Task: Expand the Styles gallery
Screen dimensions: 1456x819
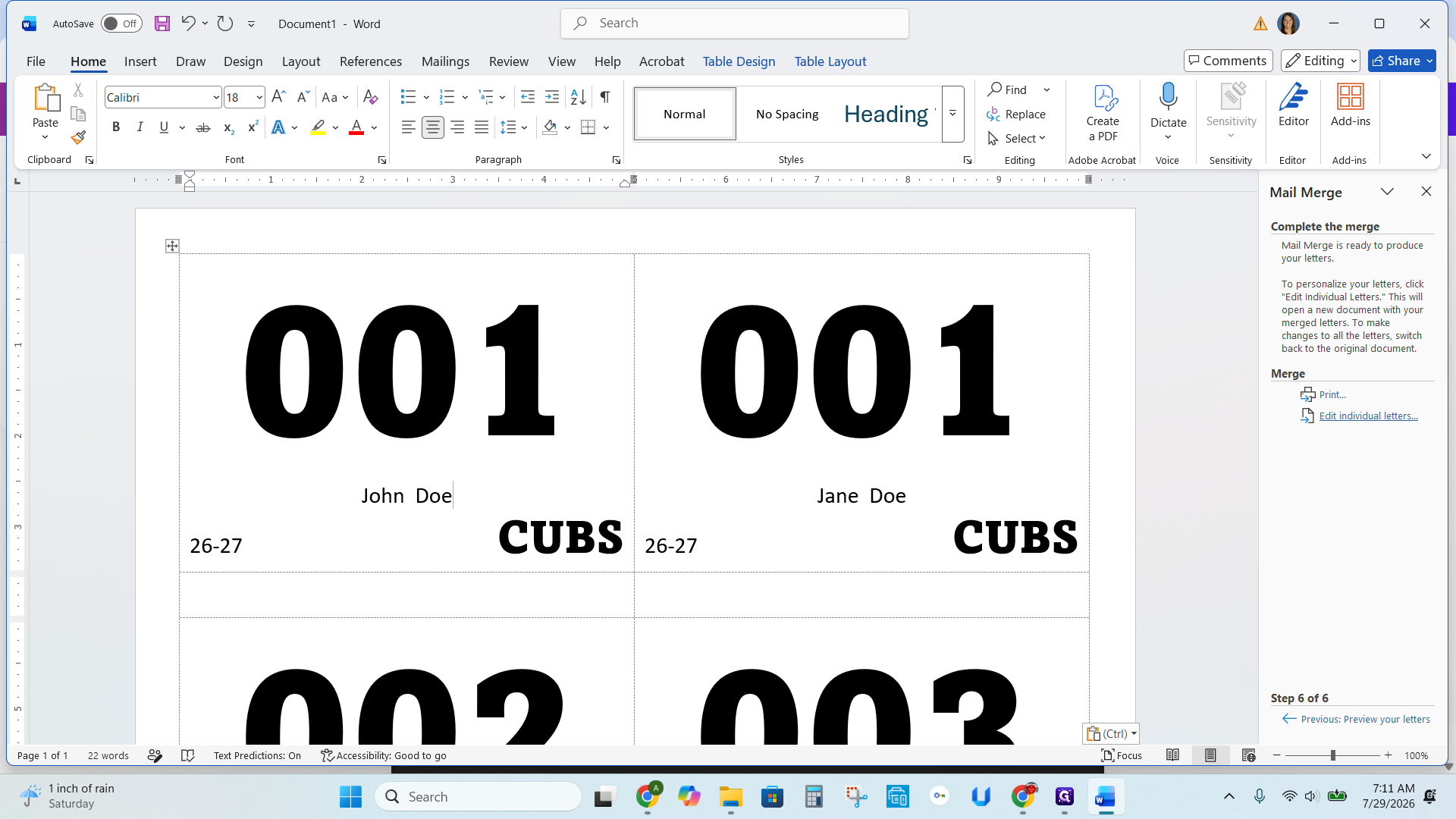Action: 952,114
